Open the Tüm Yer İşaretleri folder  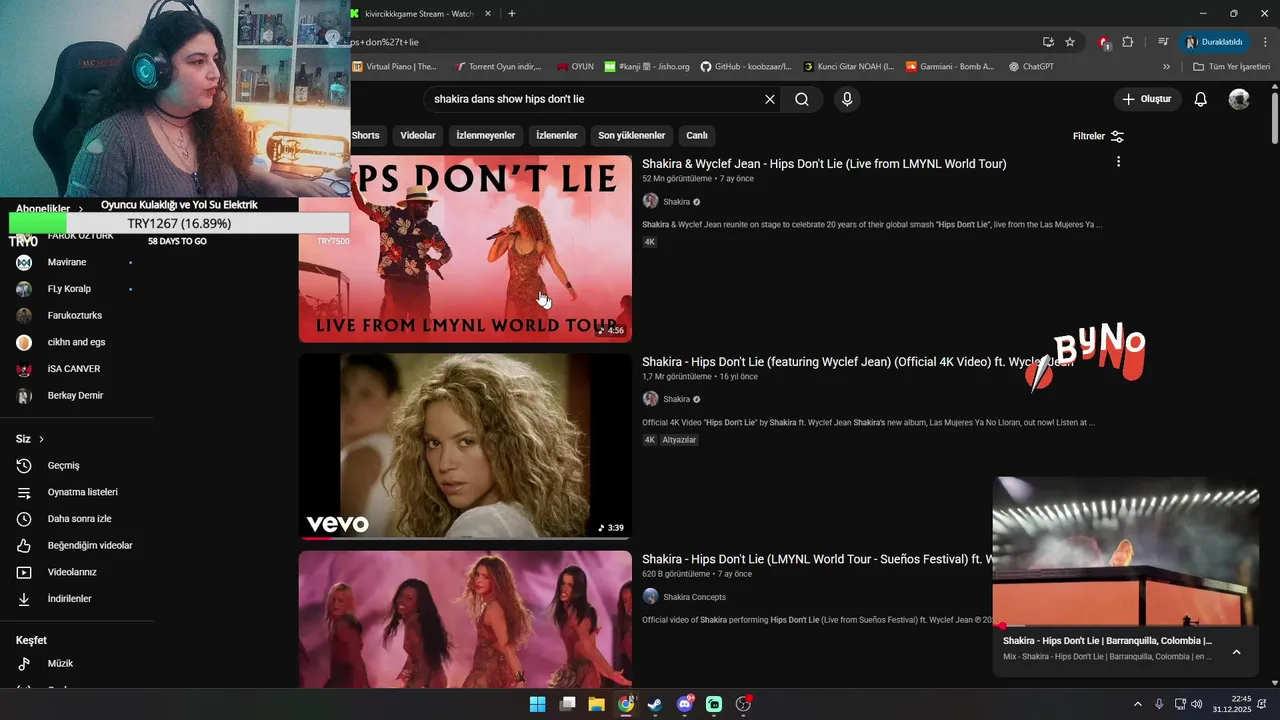pos(1232,67)
